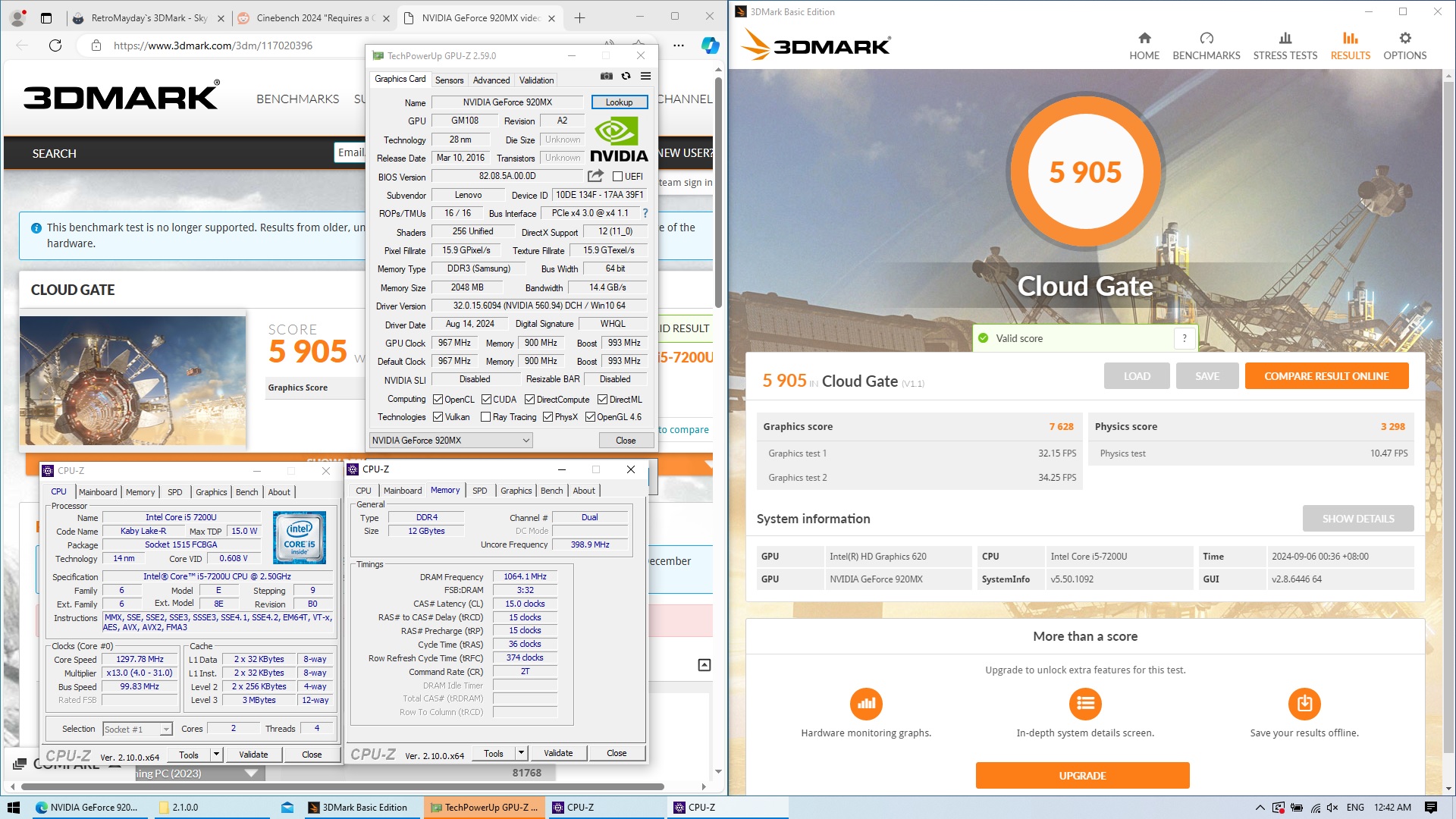Click Lookup button in GPU-Z

coord(619,102)
